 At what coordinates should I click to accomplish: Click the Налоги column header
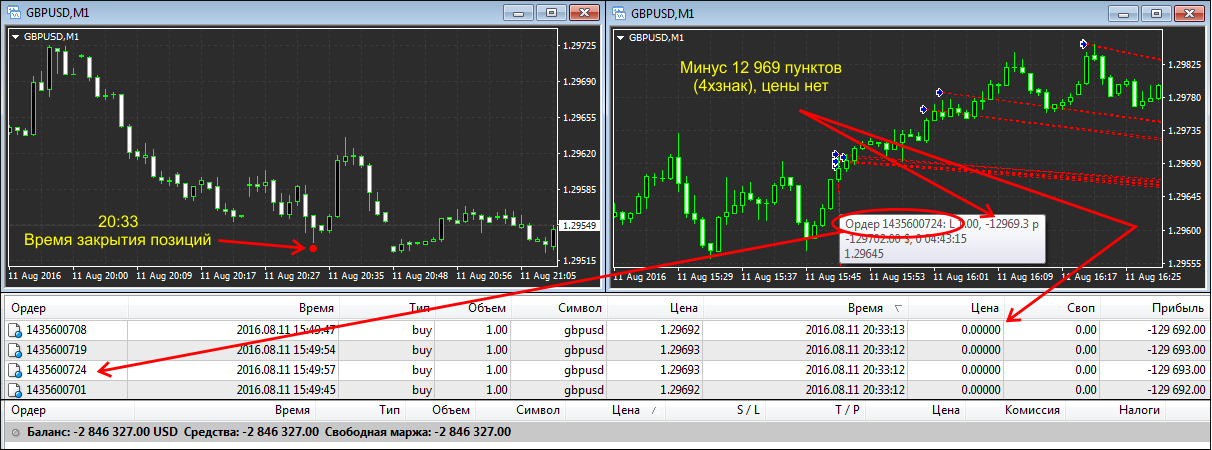point(1140,410)
